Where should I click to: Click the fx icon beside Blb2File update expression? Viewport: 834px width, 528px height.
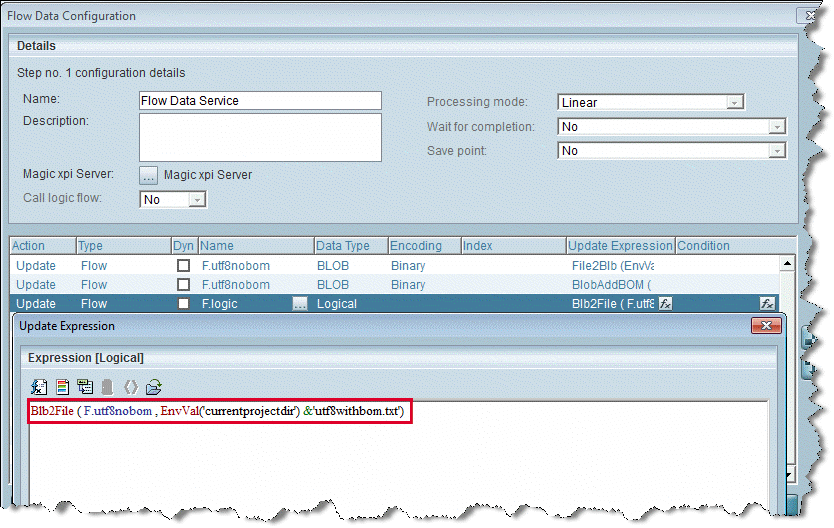point(665,304)
